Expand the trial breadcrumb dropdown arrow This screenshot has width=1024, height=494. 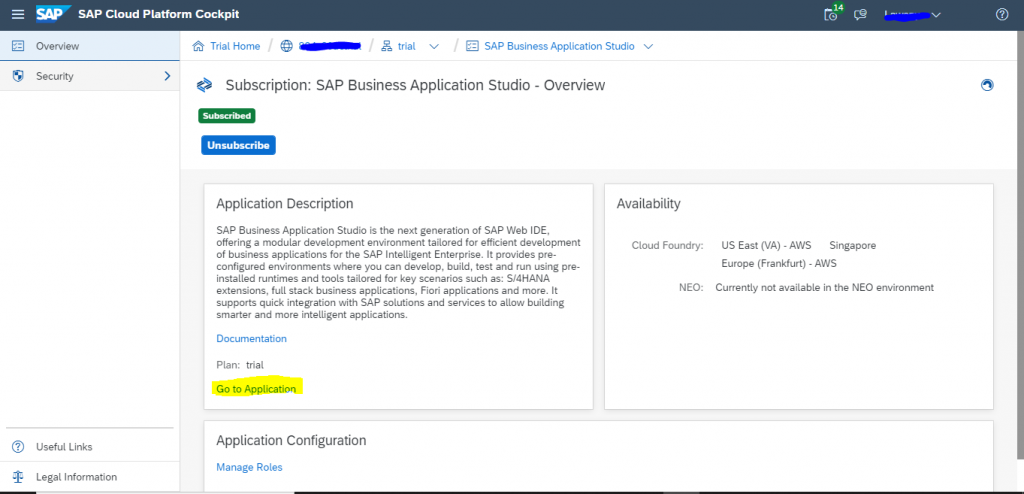(434, 46)
